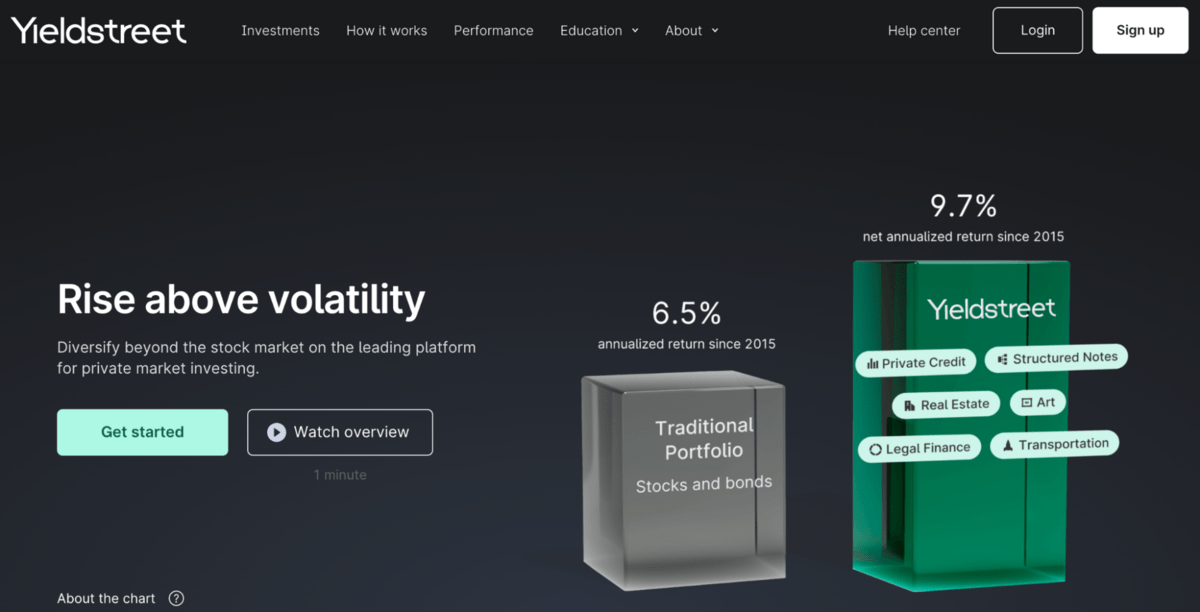Click the question mark icon beside About the chart

(176, 598)
